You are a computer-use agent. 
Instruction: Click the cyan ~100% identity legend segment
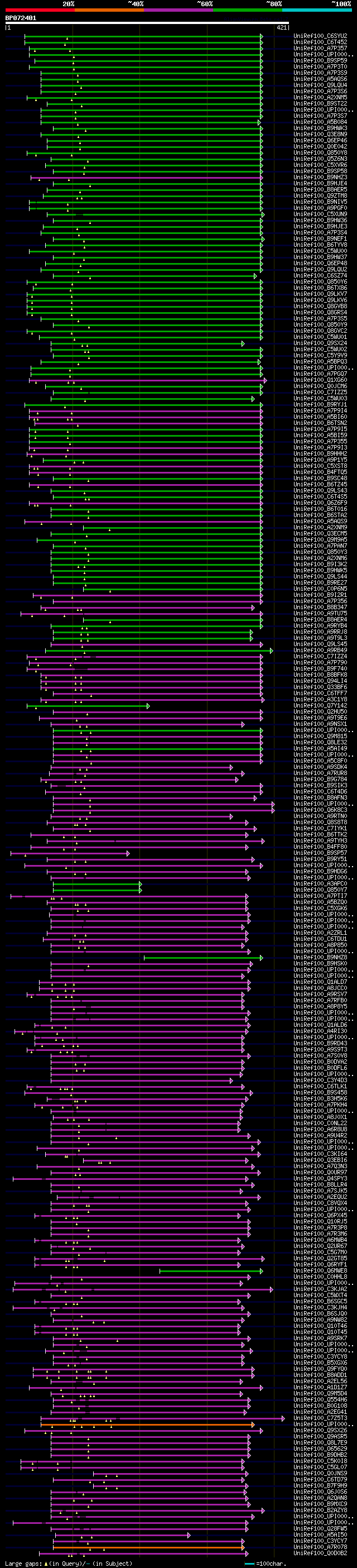coord(317,9)
